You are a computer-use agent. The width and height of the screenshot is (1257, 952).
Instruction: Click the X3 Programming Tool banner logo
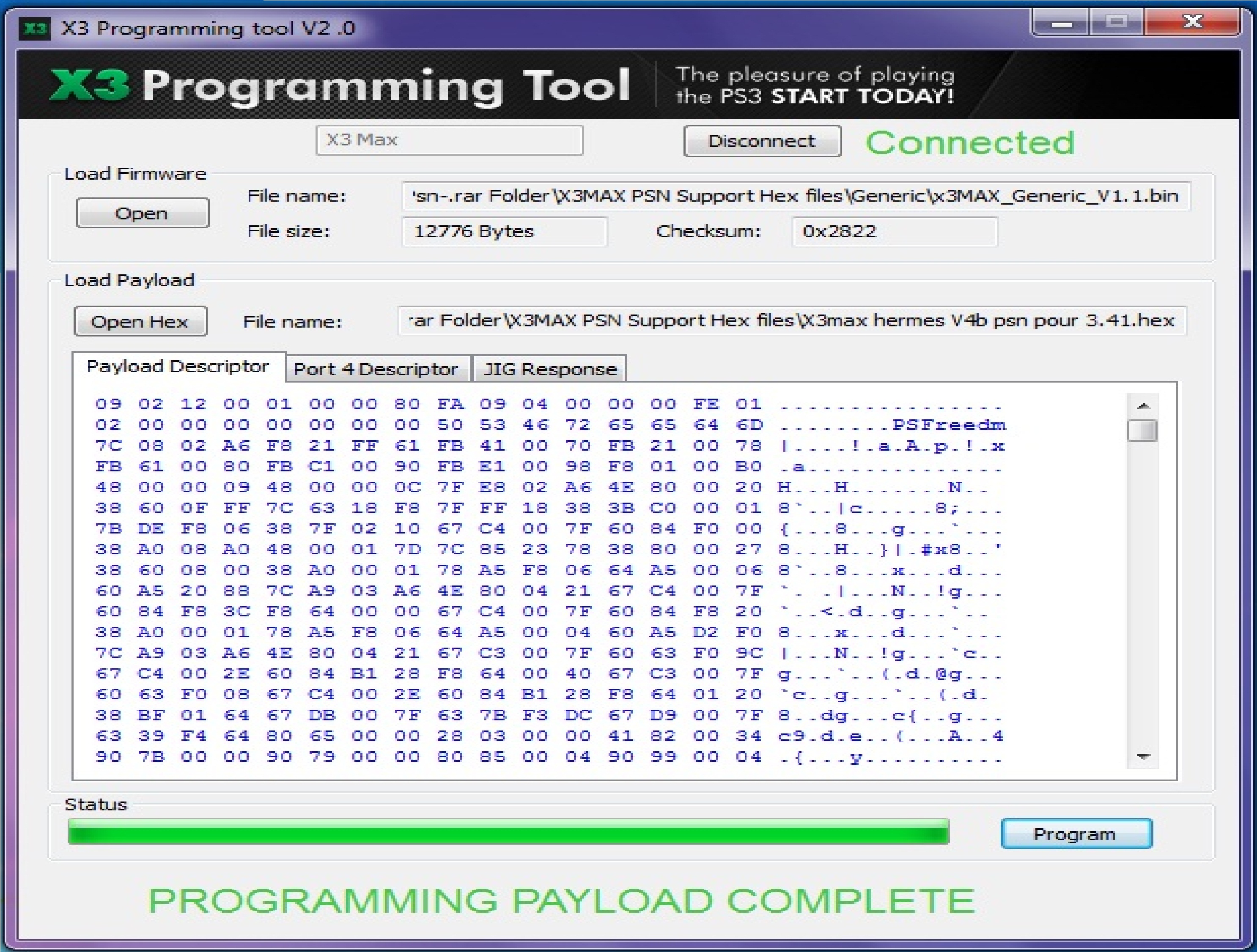(x=340, y=86)
